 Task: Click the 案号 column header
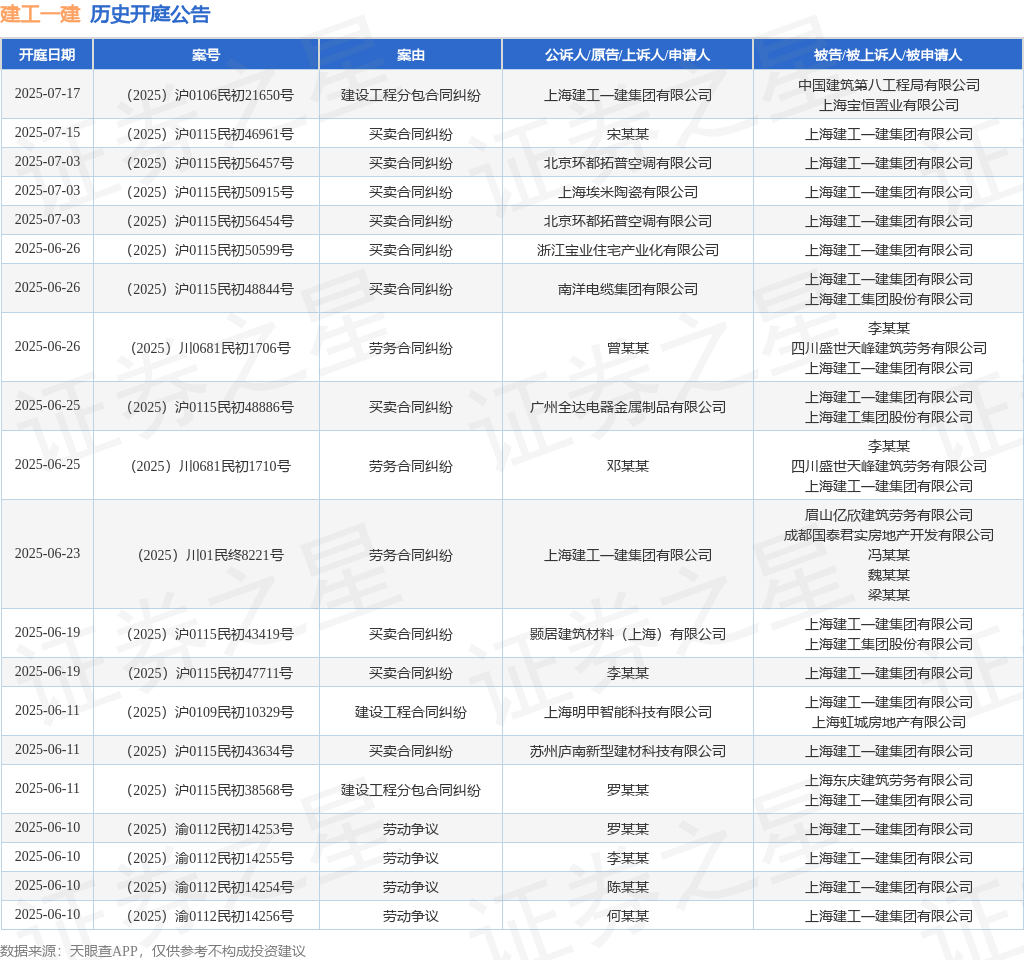[x=206, y=55]
